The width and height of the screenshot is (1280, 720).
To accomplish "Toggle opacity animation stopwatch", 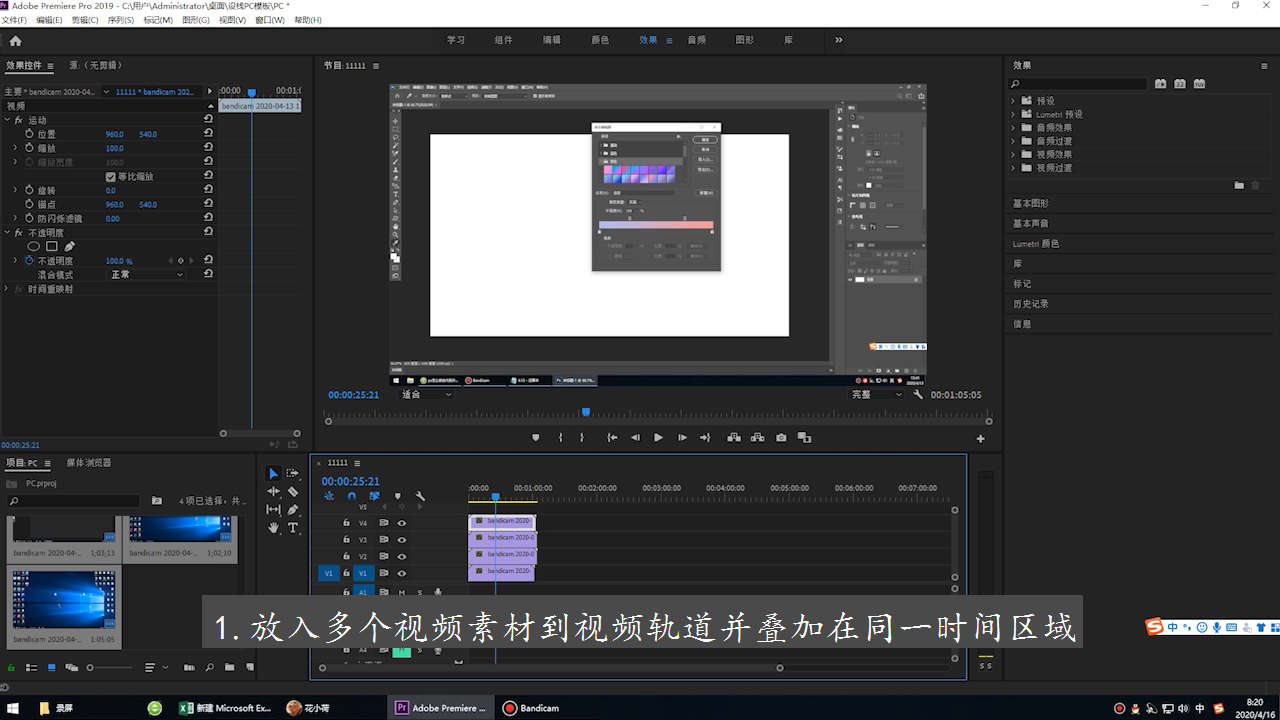I will tap(29, 260).
